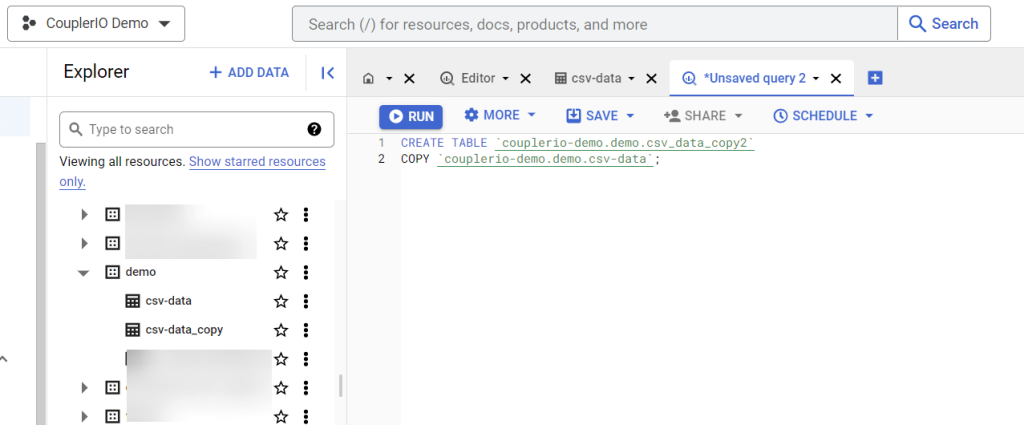The image size is (1024, 425).
Task: Open actions menu for csv-data_copy
Action: click(306, 330)
